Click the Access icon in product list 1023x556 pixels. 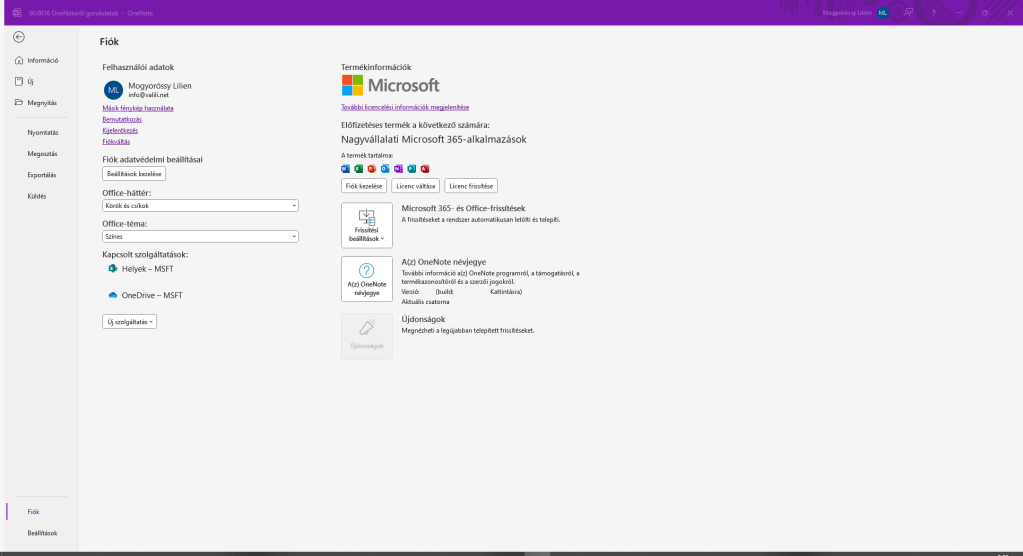click(x=425, y=169)
